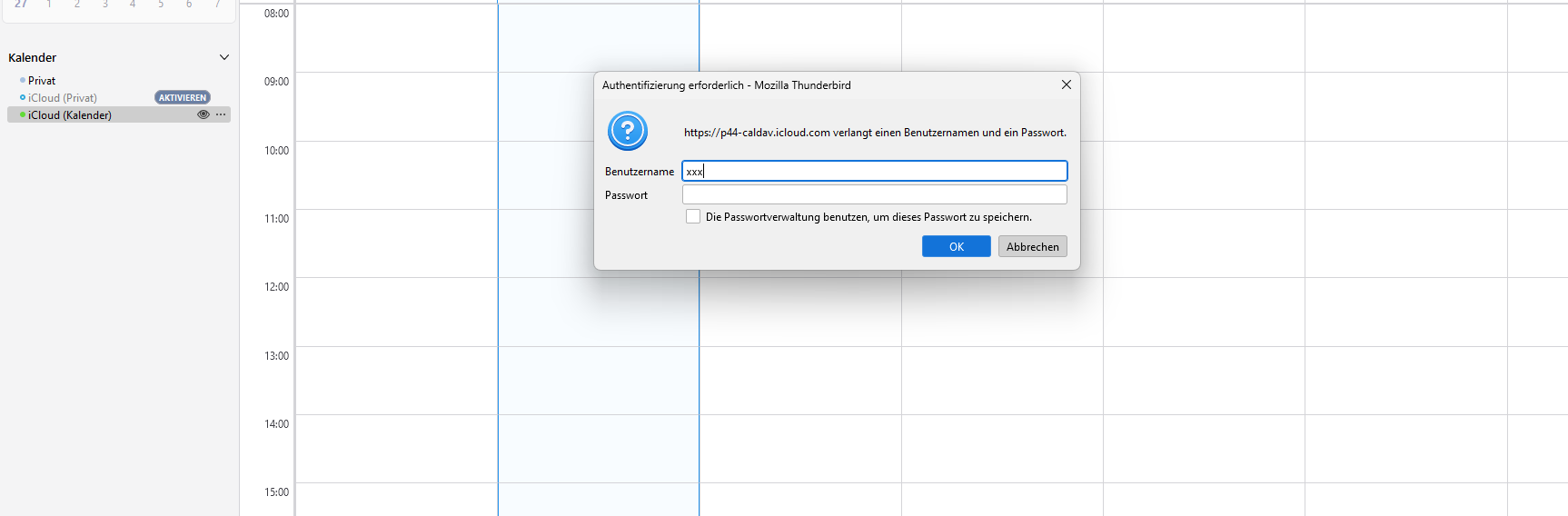Cancel the dialog with Abbrechen
The height and width of the screenshot is (516, 1568).
[1033, 246]
